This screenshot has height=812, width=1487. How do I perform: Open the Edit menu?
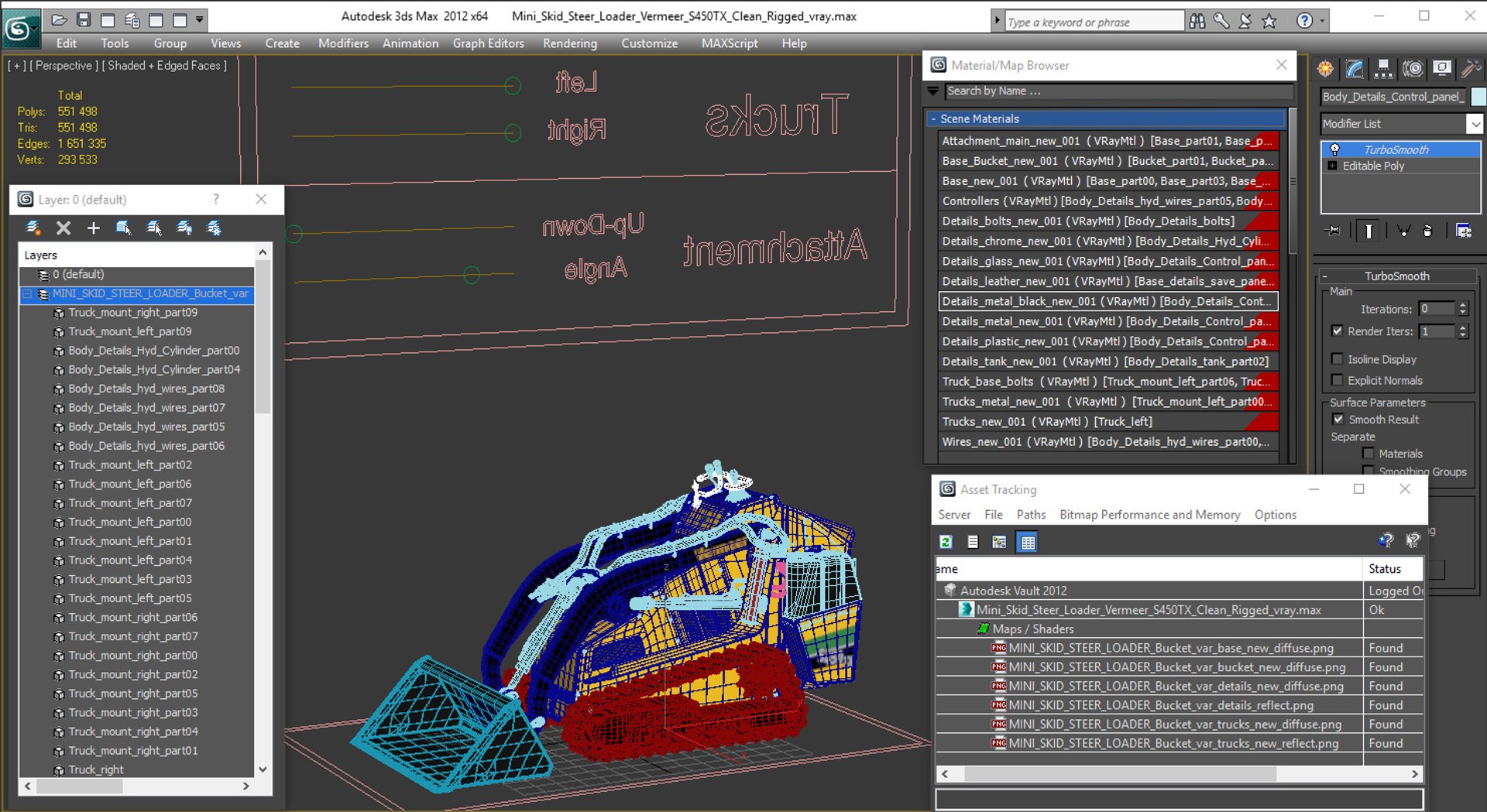pyautogui.click(x=67, y=43)
